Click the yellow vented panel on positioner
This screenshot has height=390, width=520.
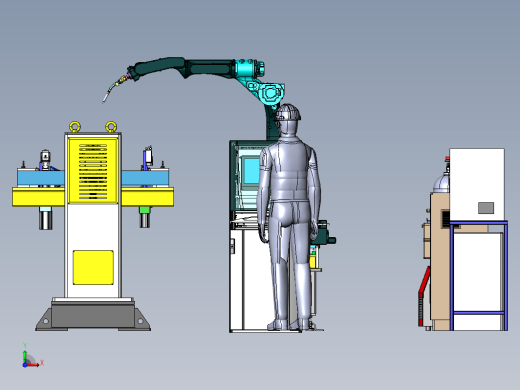(93, 171)
